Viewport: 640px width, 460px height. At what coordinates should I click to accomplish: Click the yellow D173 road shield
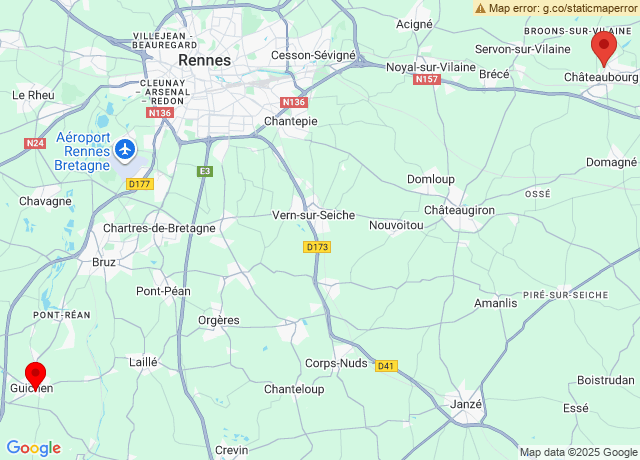tap(317, 247)
